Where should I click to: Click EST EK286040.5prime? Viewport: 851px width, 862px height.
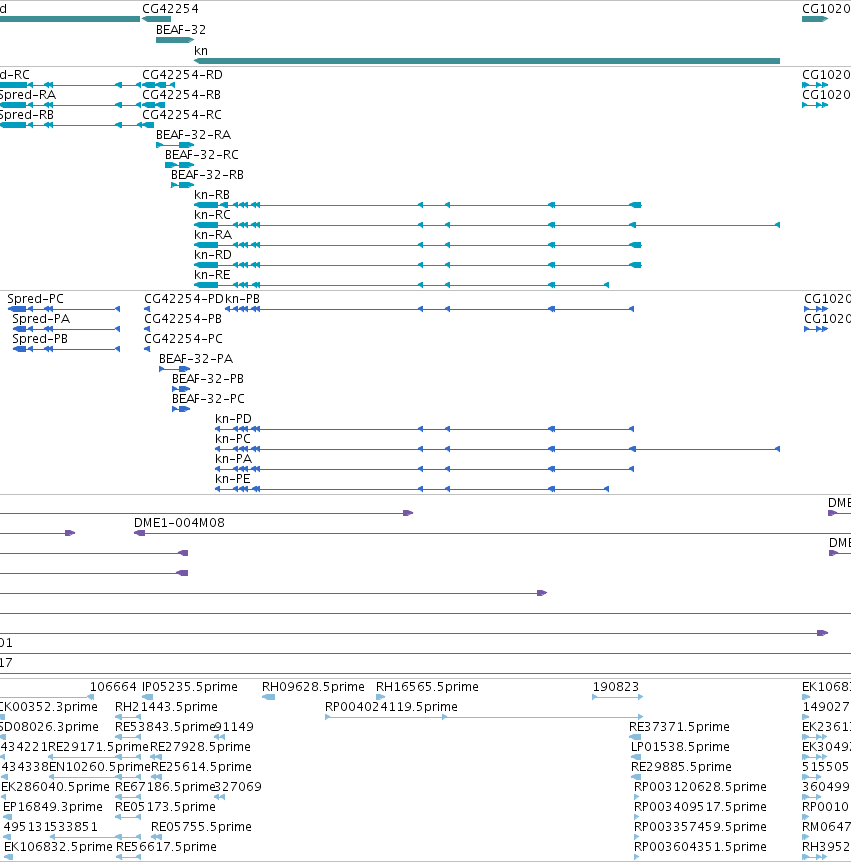(x=55, y=787)
